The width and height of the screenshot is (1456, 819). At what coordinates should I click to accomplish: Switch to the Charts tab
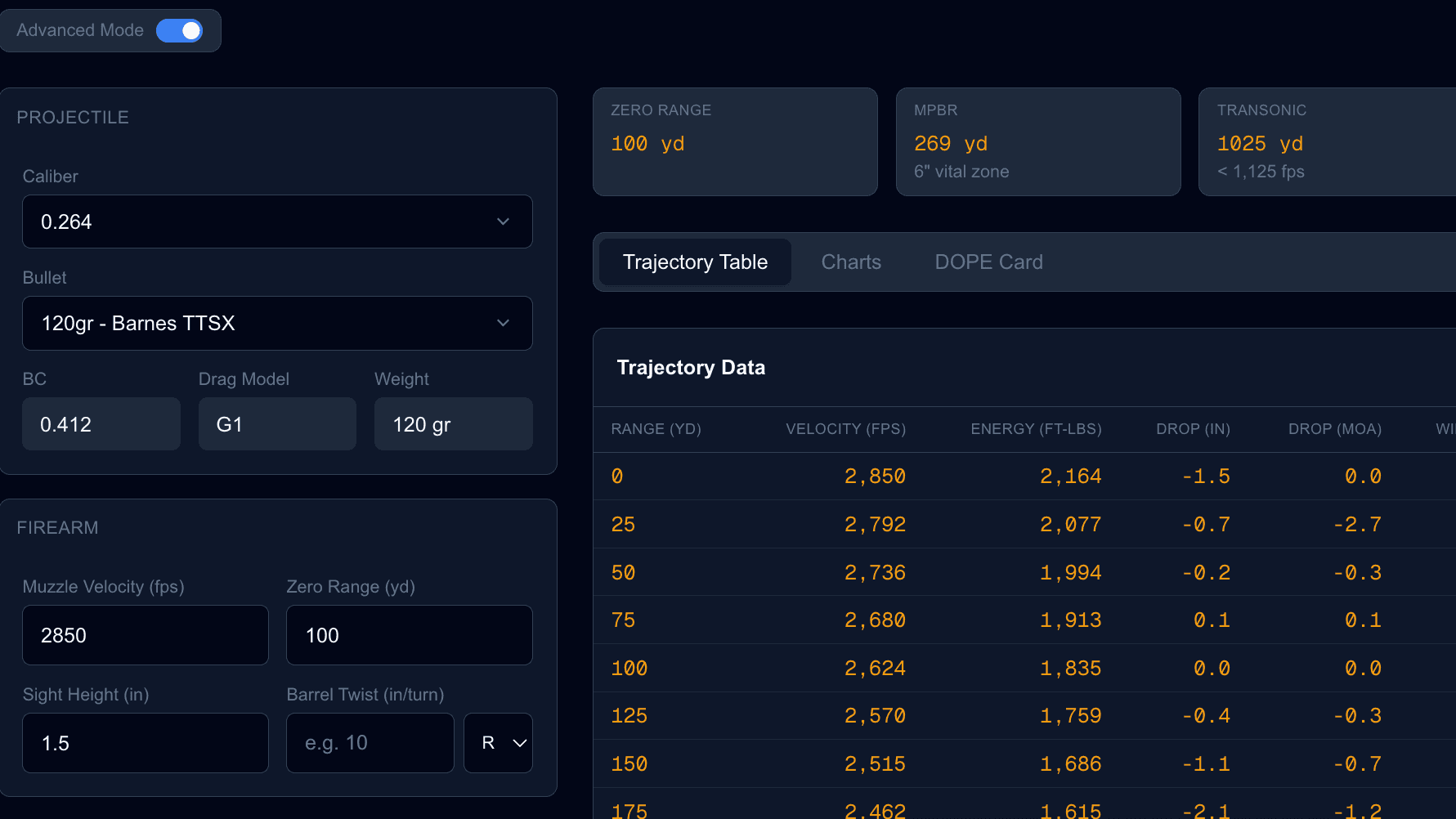tap(851, 262)
